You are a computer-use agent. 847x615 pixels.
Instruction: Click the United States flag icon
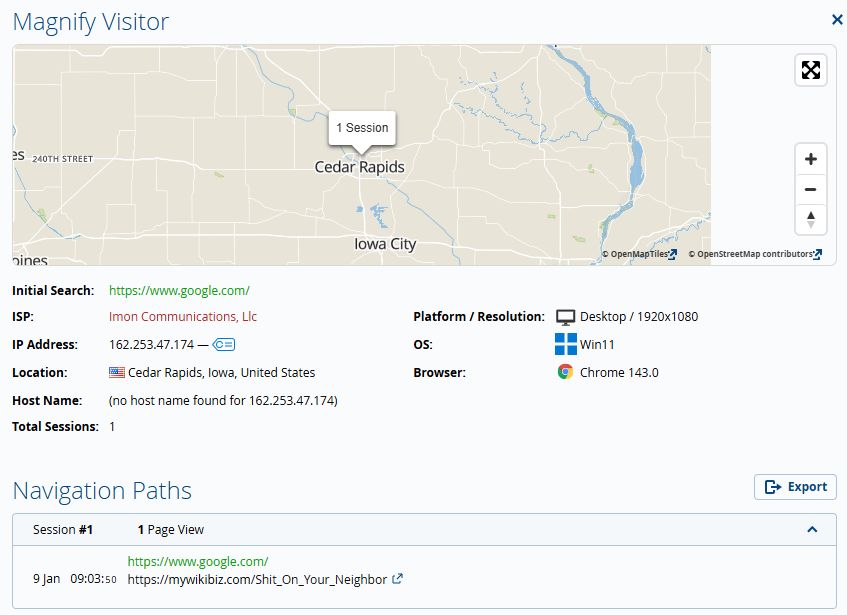pos(117,372)
